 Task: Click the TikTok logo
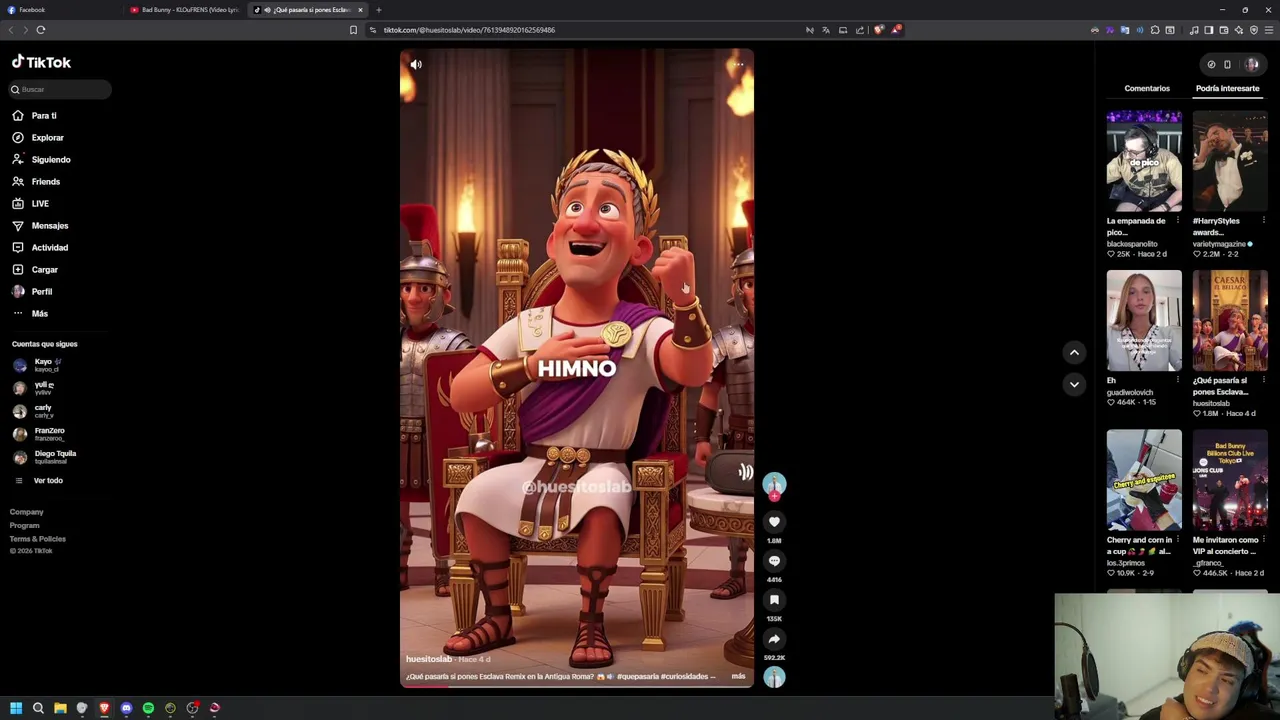(41, 62)
